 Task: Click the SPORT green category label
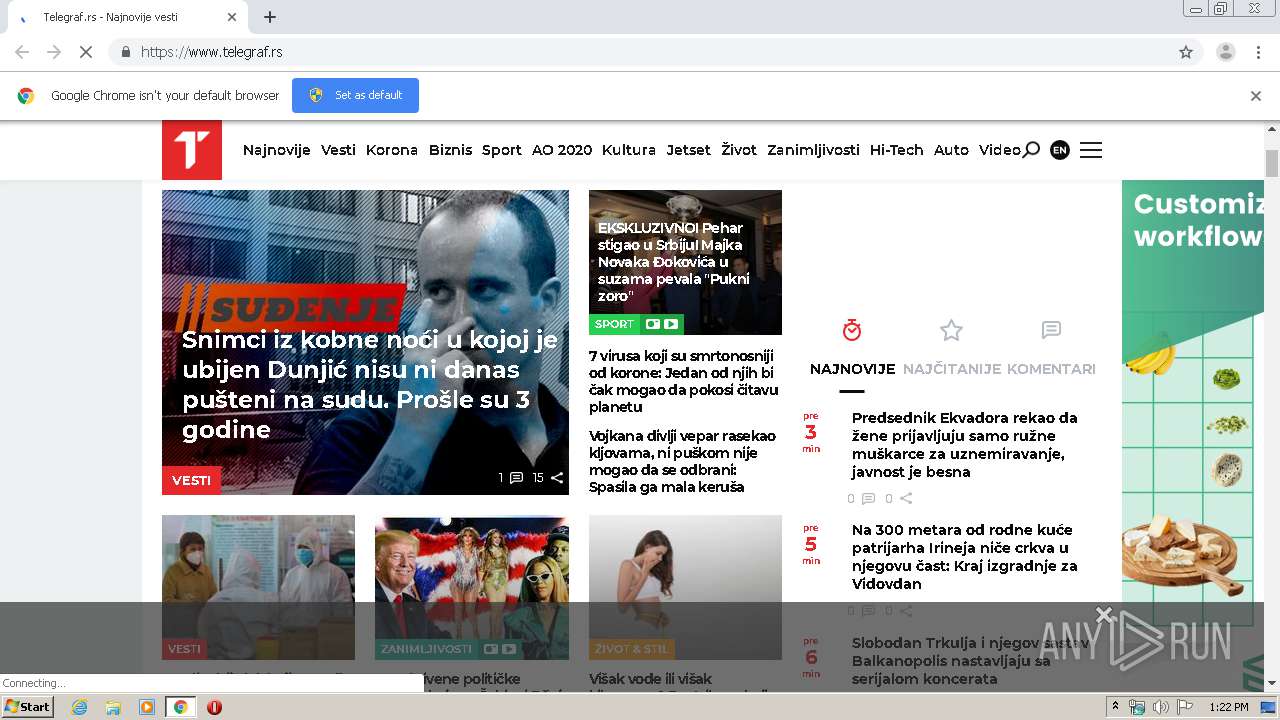(614, 324)
